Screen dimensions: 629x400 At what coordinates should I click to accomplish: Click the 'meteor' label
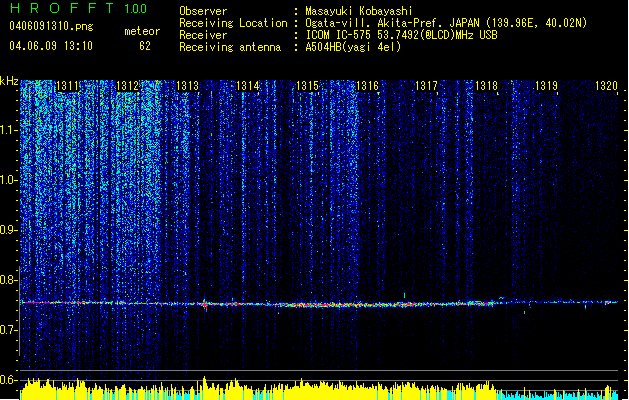click(x=142, y=31)
